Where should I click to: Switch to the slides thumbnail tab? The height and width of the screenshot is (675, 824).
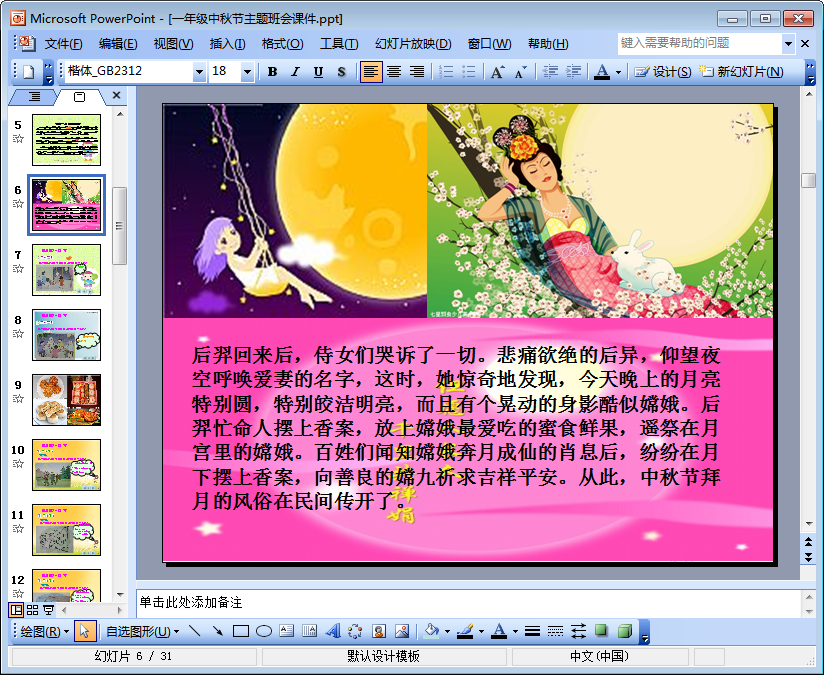(79, 97)
